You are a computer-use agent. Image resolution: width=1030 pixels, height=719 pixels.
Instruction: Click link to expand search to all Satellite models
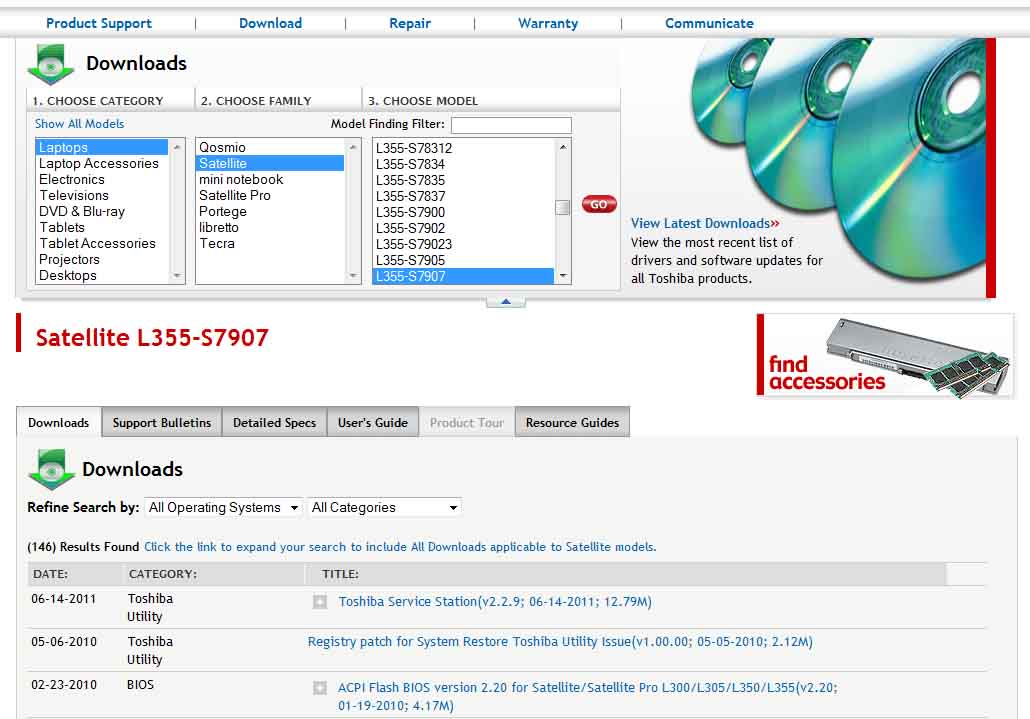[x=400, y=546]
